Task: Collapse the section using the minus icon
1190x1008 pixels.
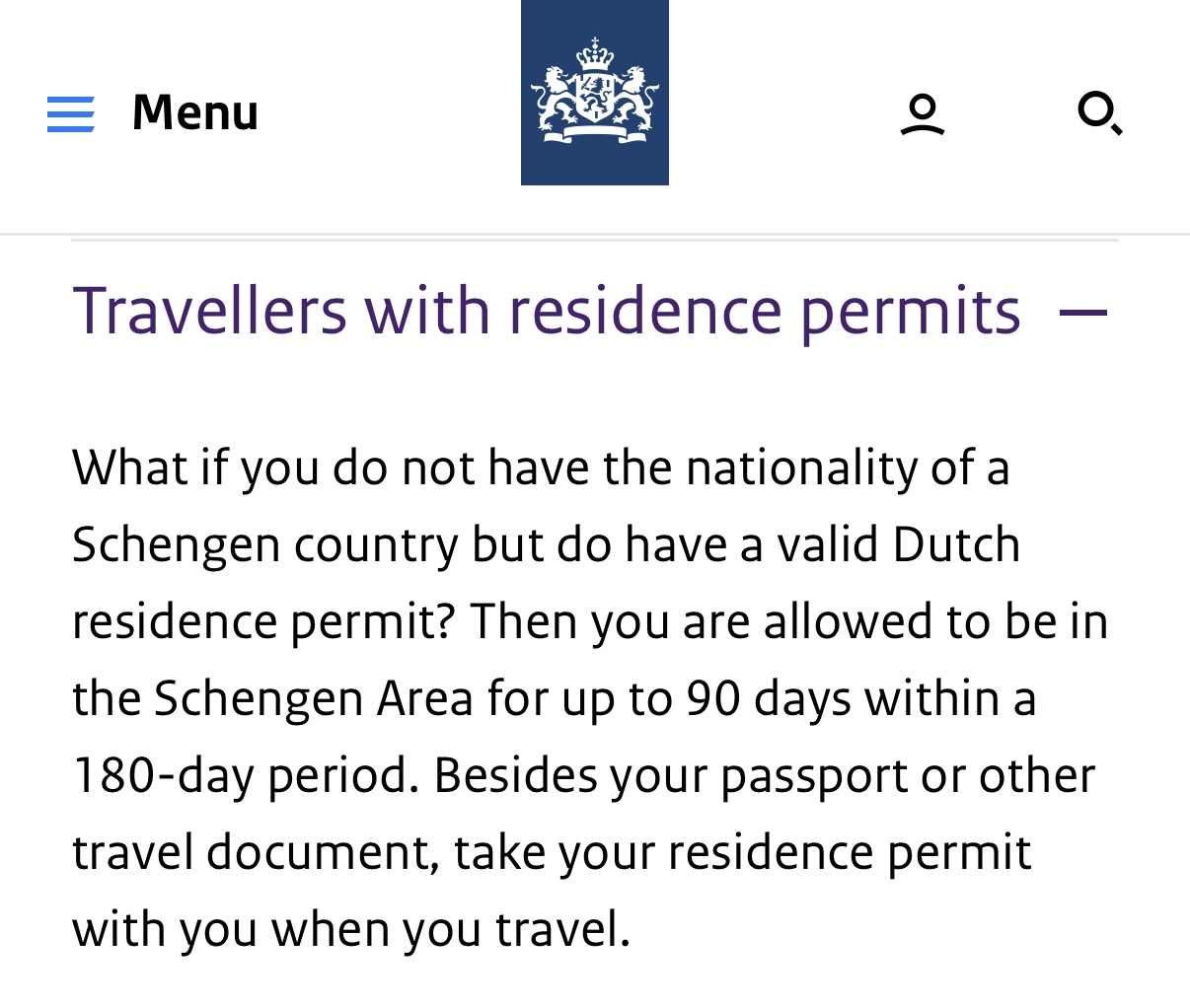Action: tap(1082, 313)
